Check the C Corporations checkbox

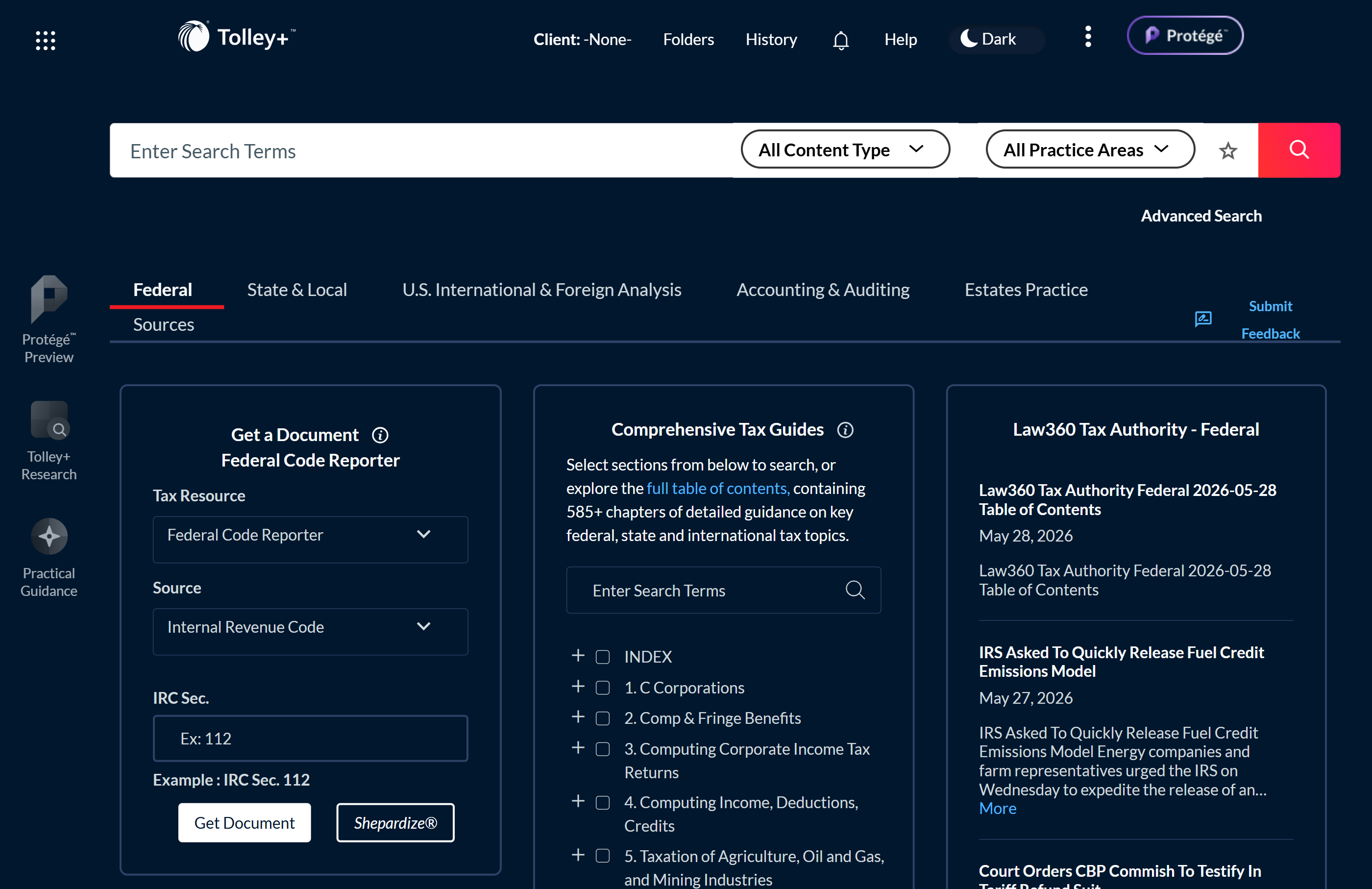(x=602, y=687)
